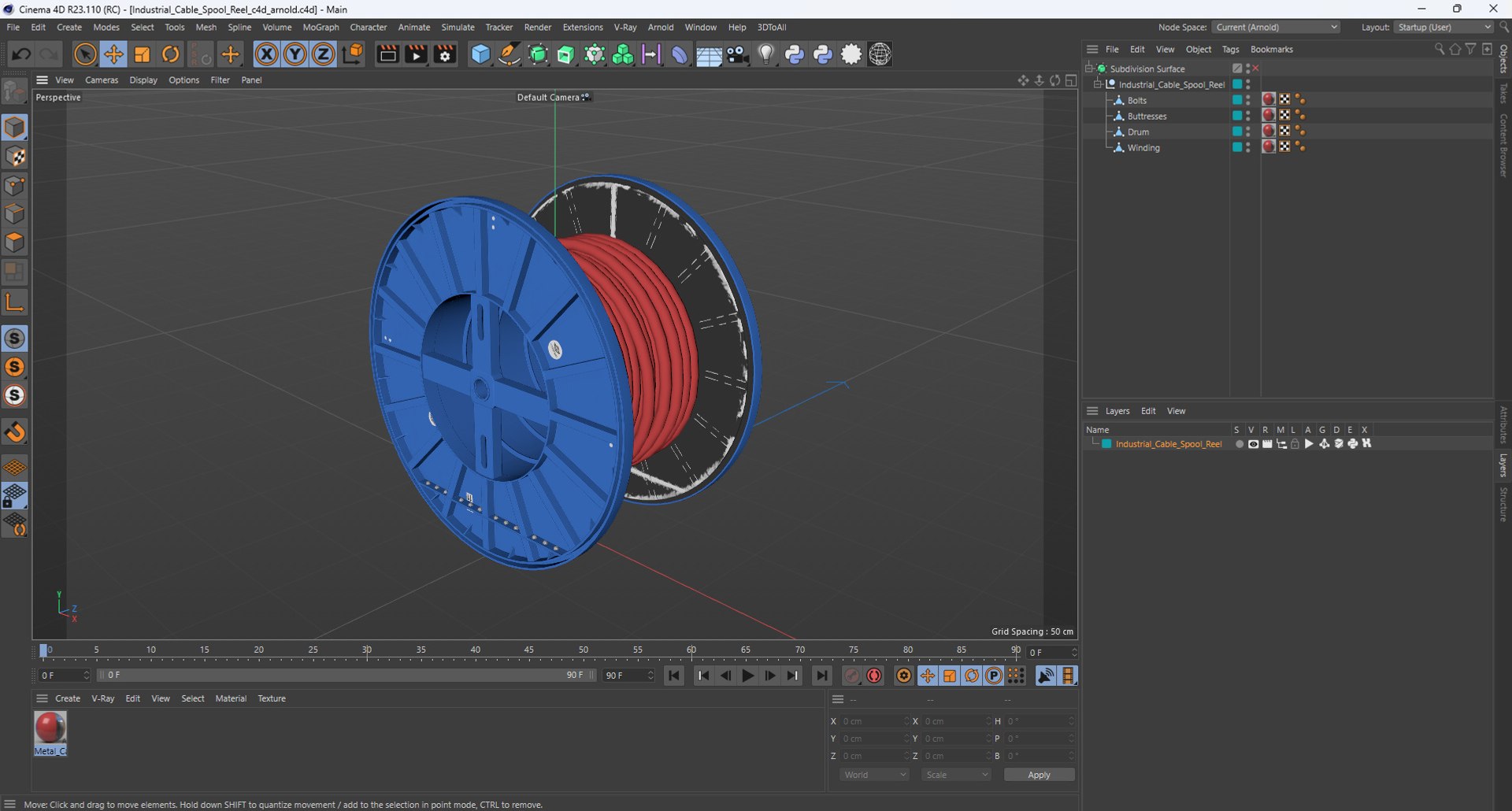Open Scale mode dropdown
This screenshot has height=811, width=1512.
point(956,775)
